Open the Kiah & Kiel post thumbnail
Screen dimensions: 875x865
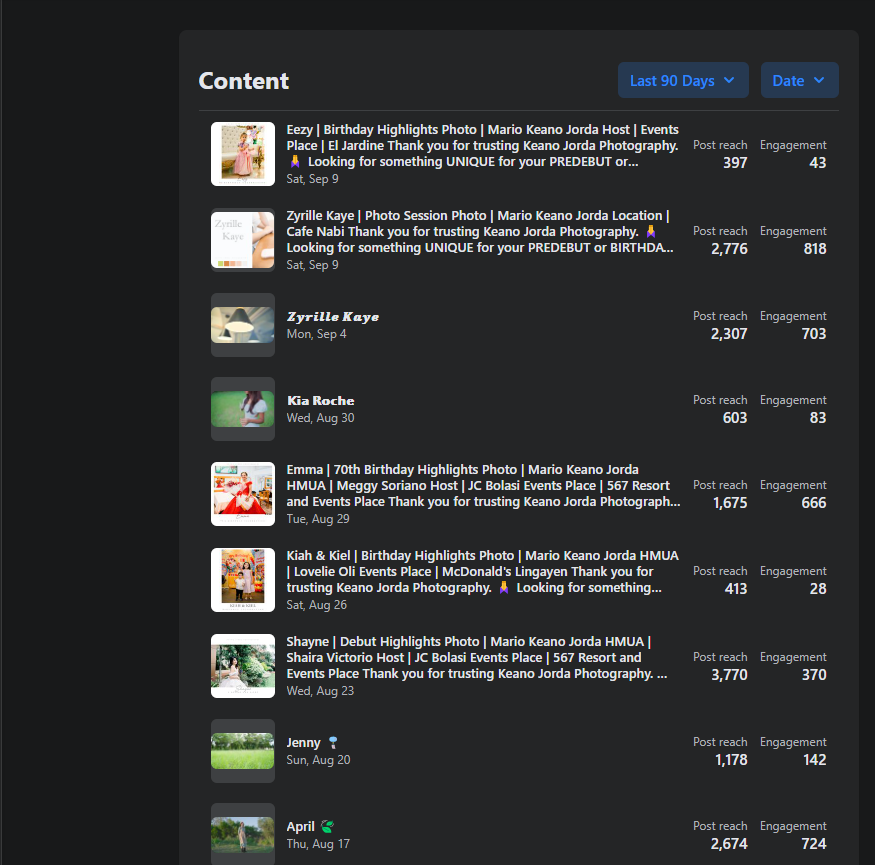(243, 580)
